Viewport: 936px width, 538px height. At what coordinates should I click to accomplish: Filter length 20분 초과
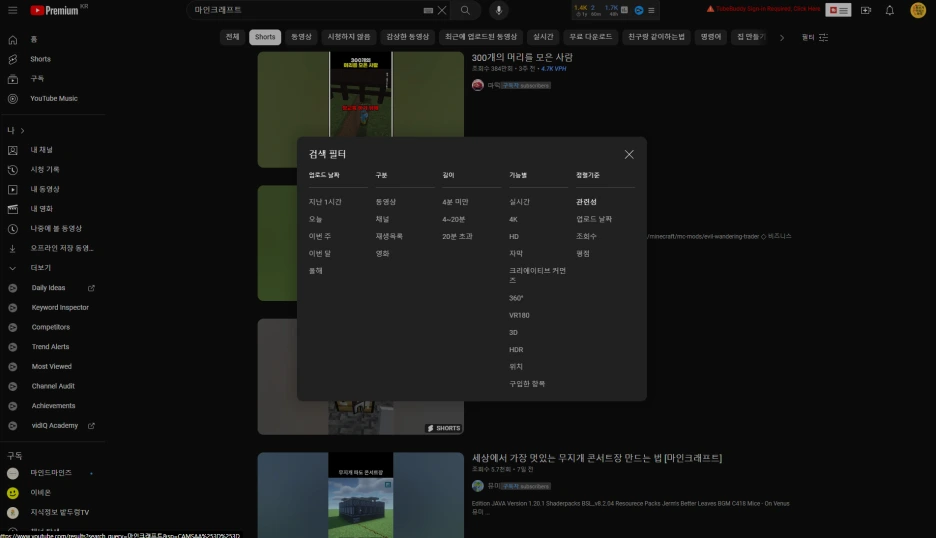(457, 236)
